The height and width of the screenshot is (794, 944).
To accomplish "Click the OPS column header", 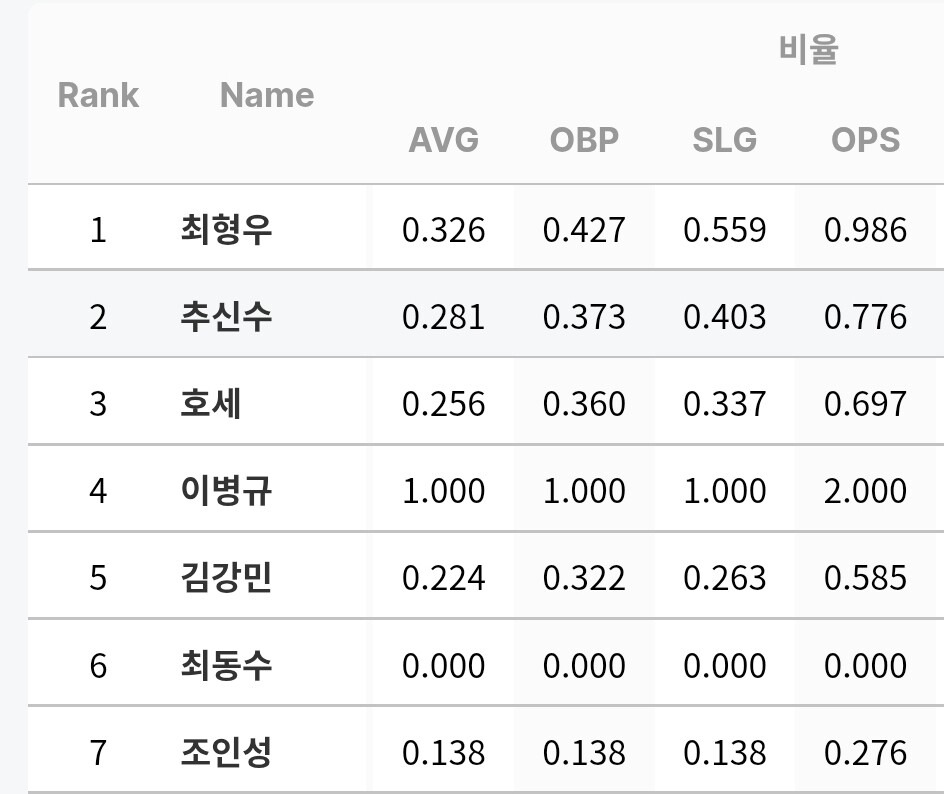I will [865, 140].
